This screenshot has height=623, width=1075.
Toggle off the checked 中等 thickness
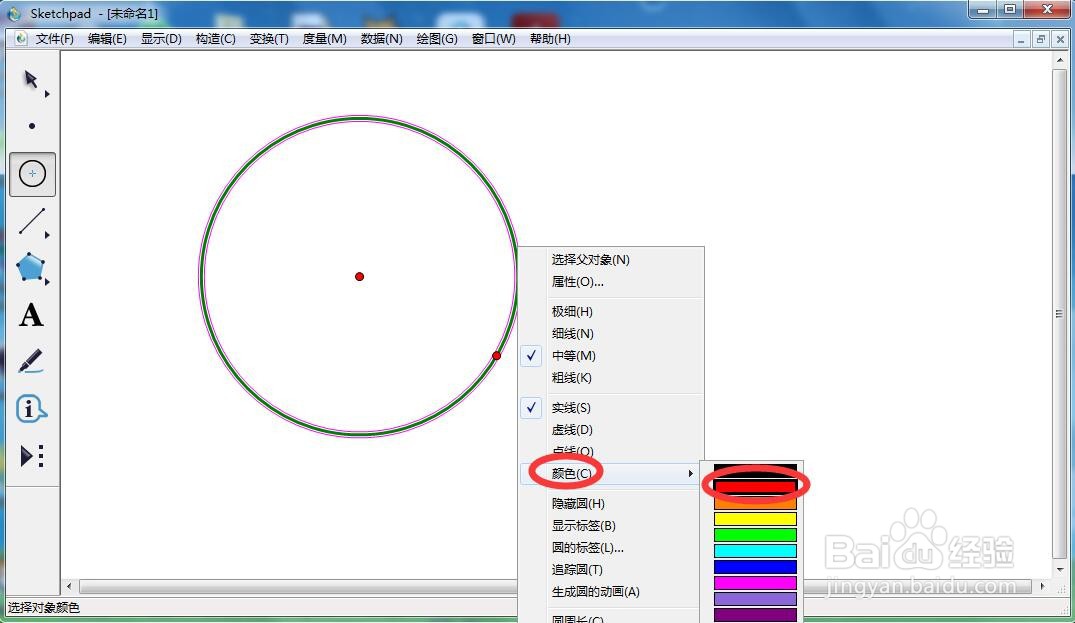click(572, 355)
